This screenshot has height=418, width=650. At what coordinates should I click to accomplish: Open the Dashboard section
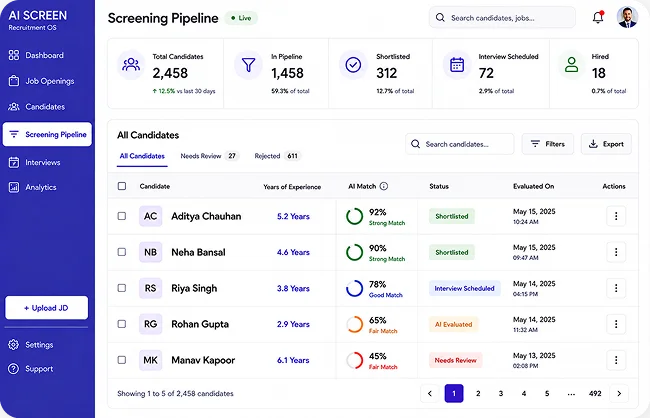36,55
